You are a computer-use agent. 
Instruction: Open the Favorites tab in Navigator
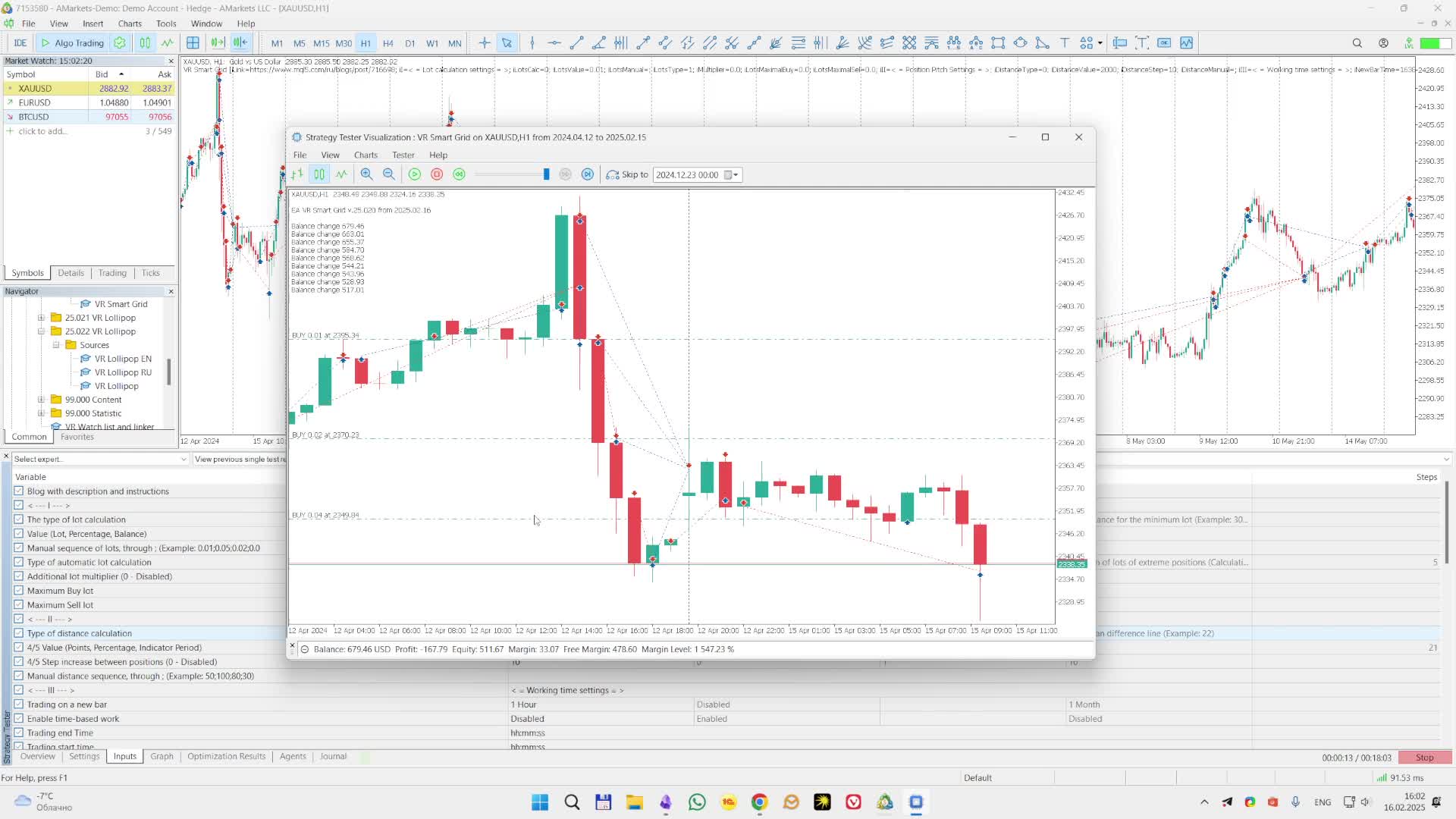(x=77, y=437)
